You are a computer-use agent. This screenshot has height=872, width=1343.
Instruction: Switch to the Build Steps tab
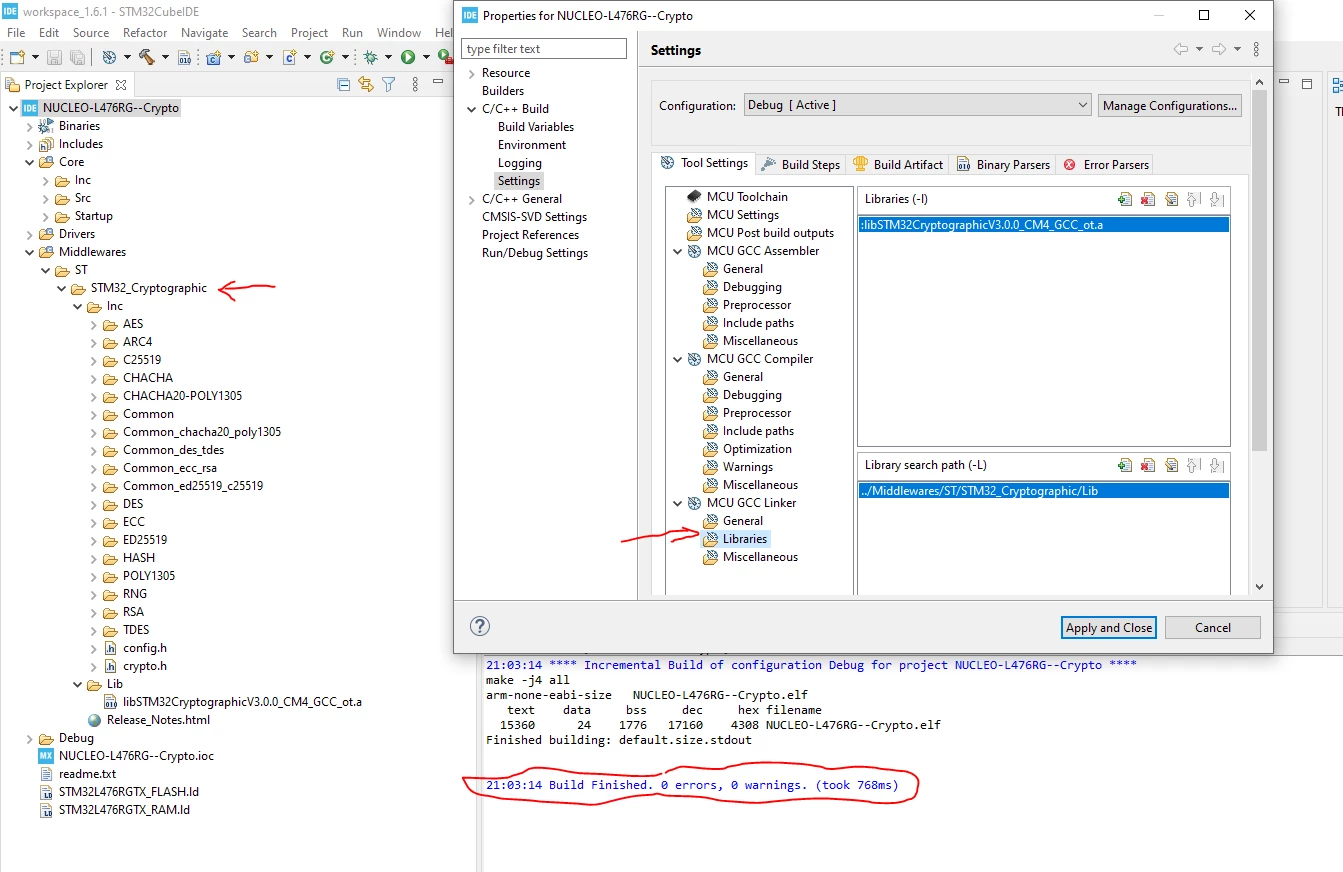coord(800,164)
